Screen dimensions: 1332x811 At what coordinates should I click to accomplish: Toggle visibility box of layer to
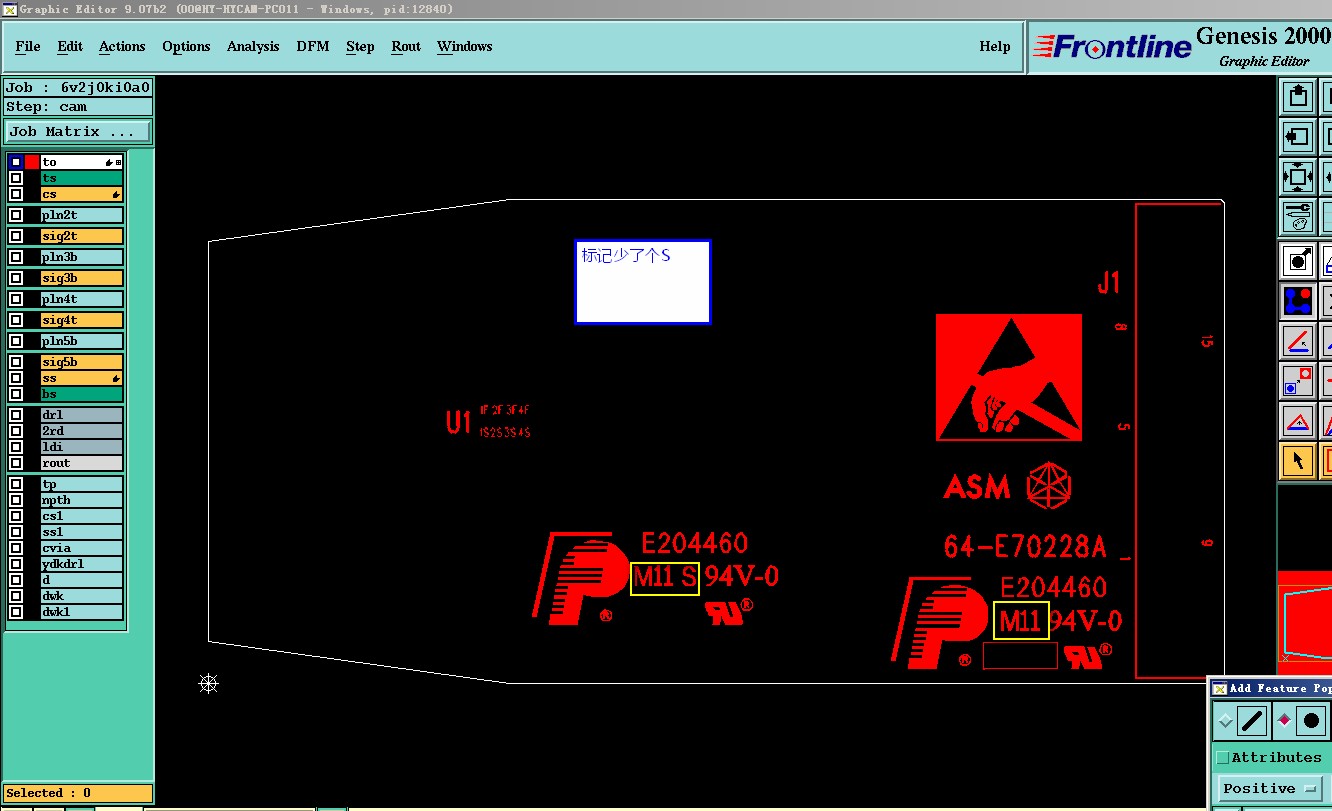[x=16, y=162]
